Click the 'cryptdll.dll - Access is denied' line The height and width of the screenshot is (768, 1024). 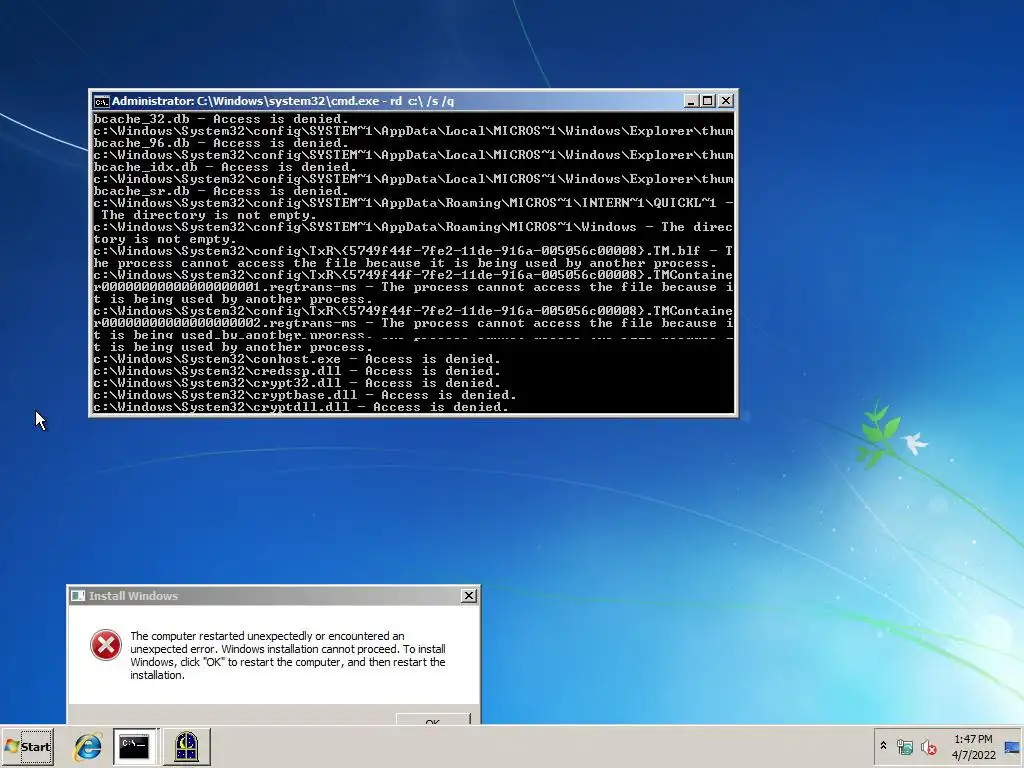coord(301,408)
